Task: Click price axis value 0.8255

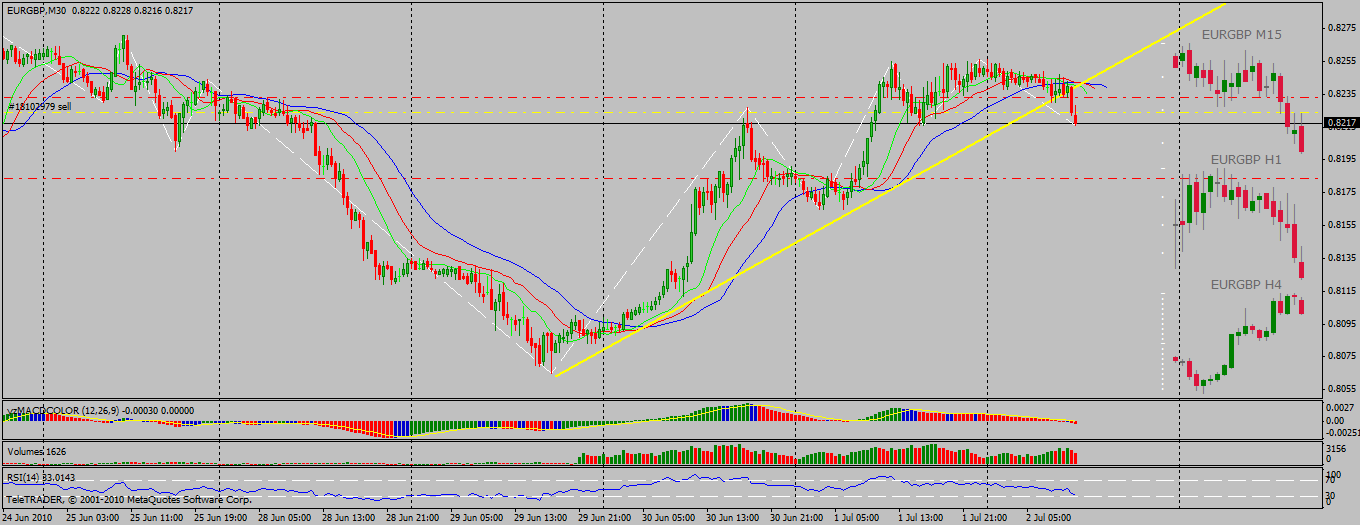Action: coord(1341,60)
